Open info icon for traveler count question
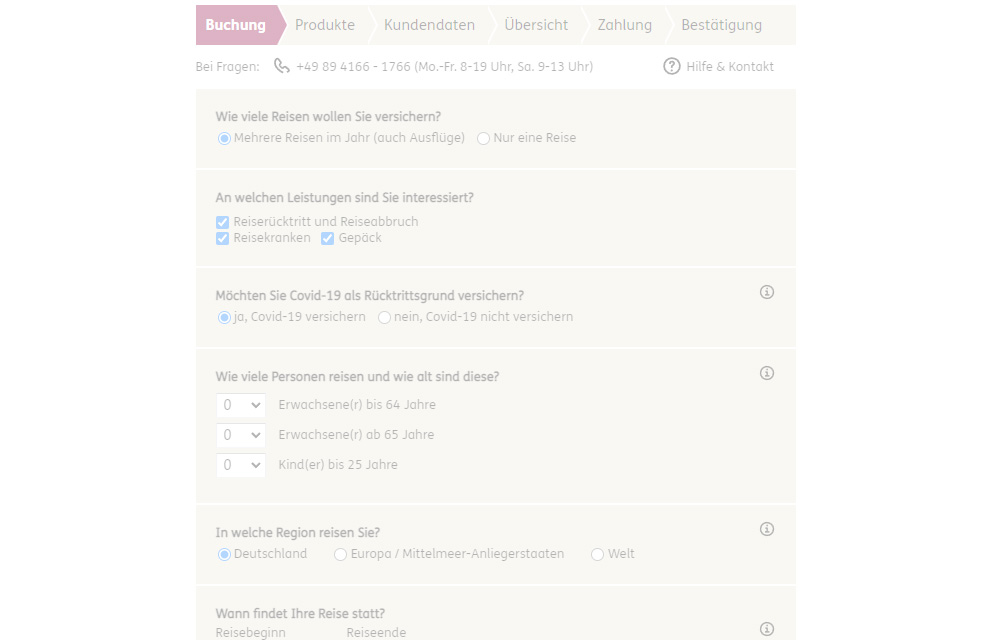Image resolution: width=986 pixels, height=640 pixels. [767, 373]
